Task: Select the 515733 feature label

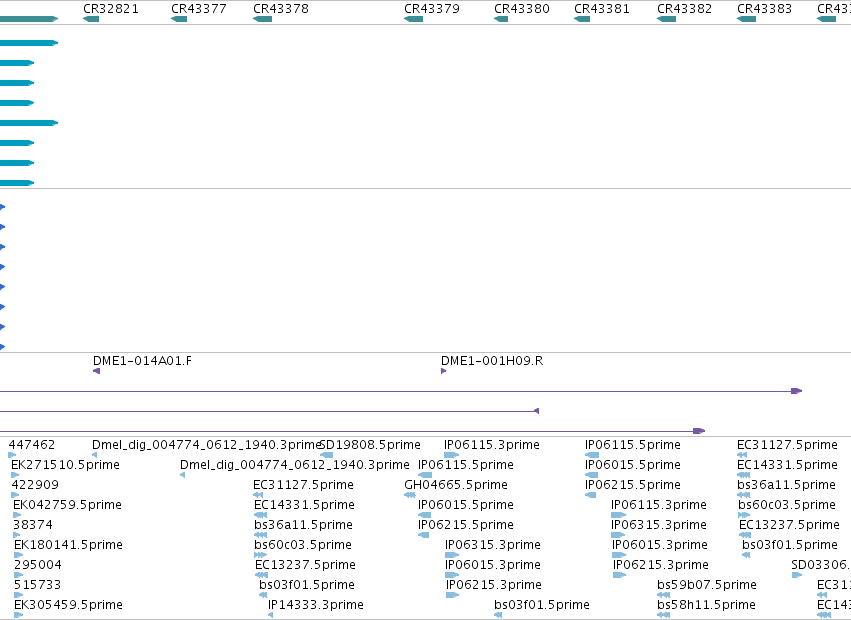Action: [x=37, y=585]
